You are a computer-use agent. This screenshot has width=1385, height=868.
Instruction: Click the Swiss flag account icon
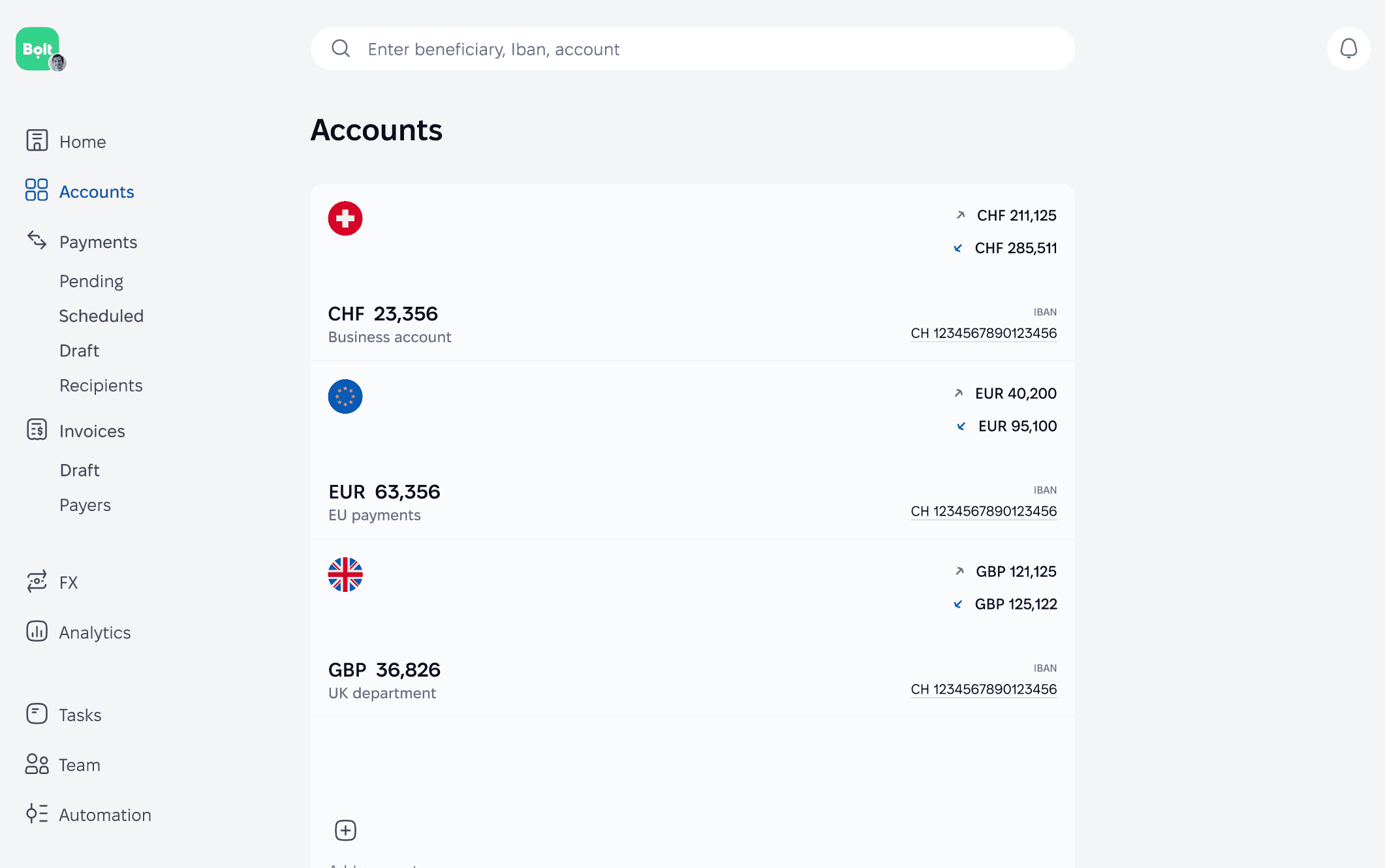(x=345, y=219)
